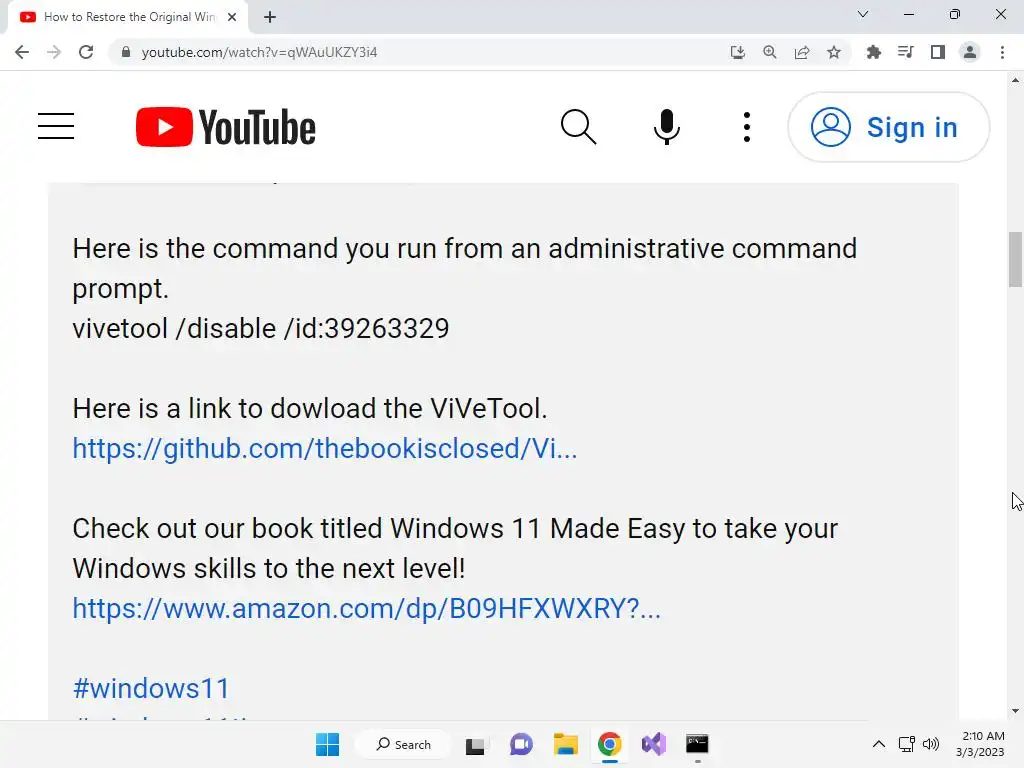Start voice search with microphone icon

[x=666, y=127]
